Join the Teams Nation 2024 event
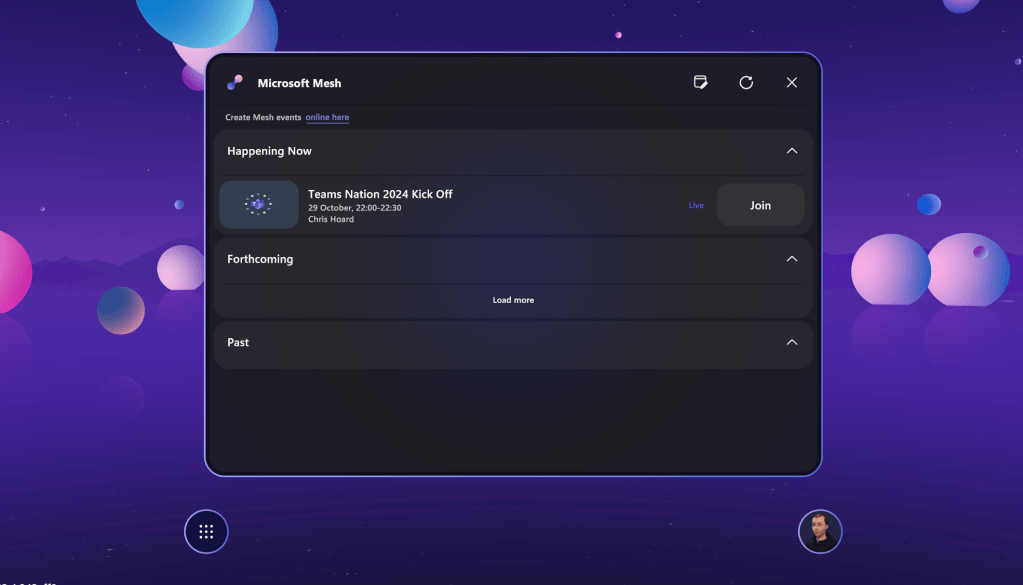1023x585 pixels. point(760,205)
